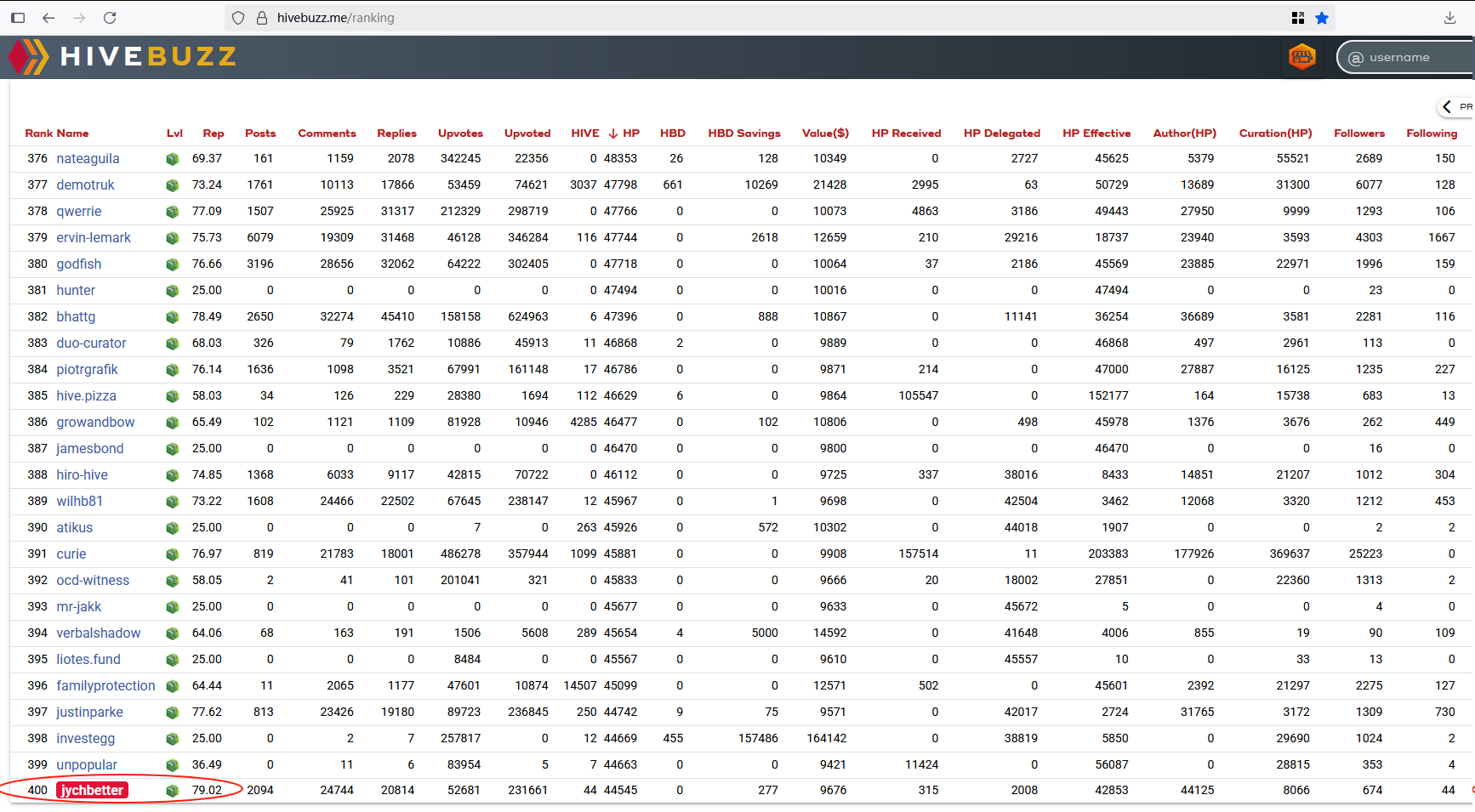Open the browser downloads icon

pyautogui.click(x=1450, y=18)
